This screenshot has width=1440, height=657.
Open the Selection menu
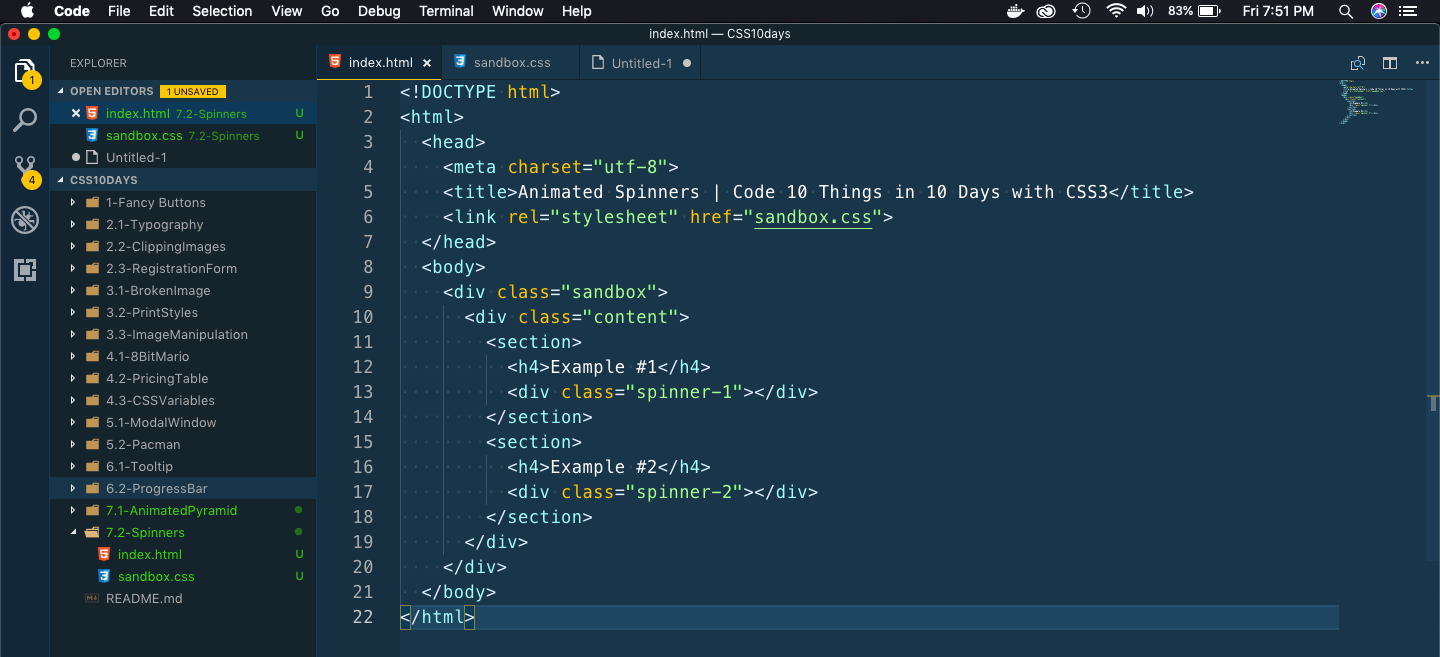pos(222,11)
